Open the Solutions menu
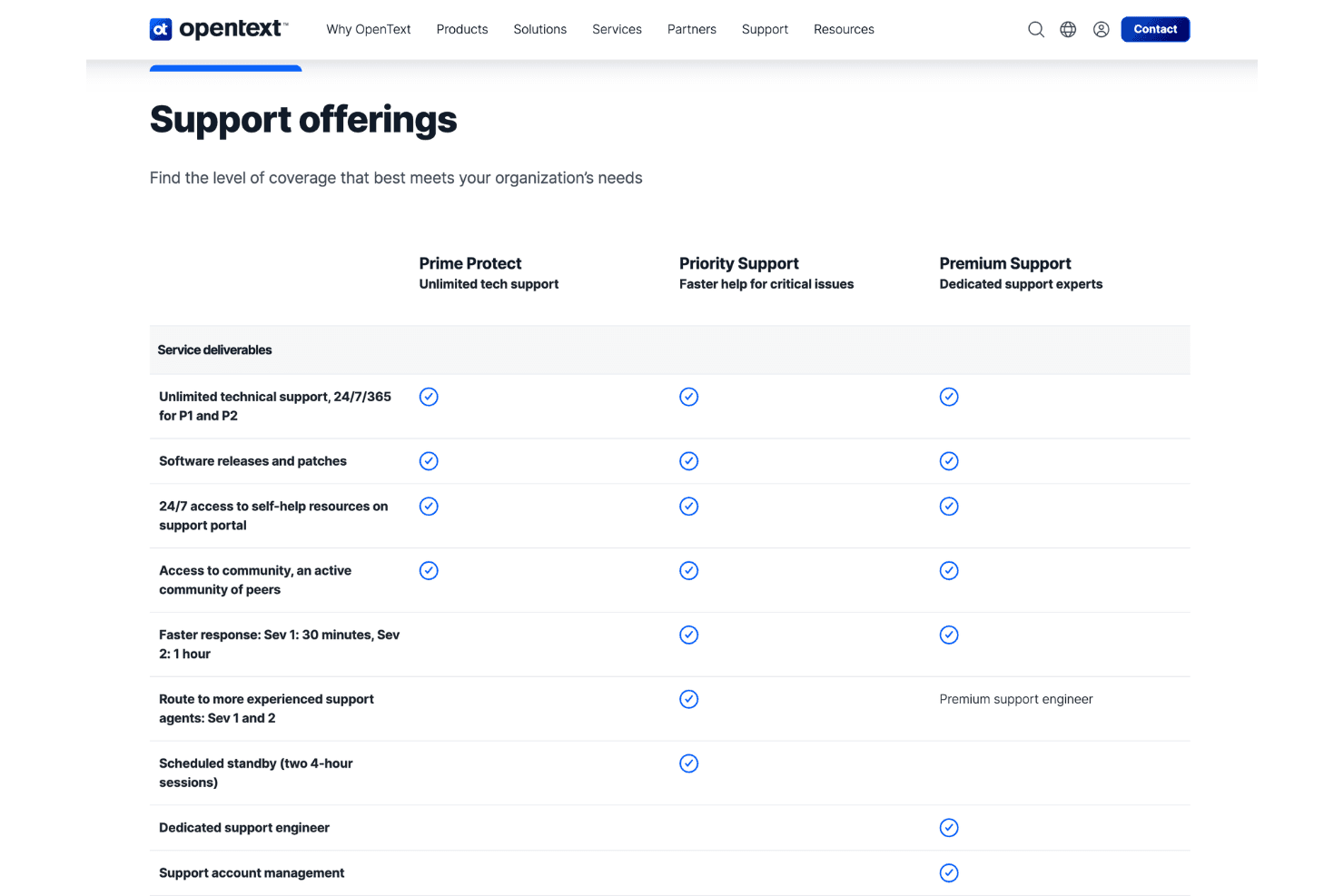1344x896 pixels. [x=540, y=29]
